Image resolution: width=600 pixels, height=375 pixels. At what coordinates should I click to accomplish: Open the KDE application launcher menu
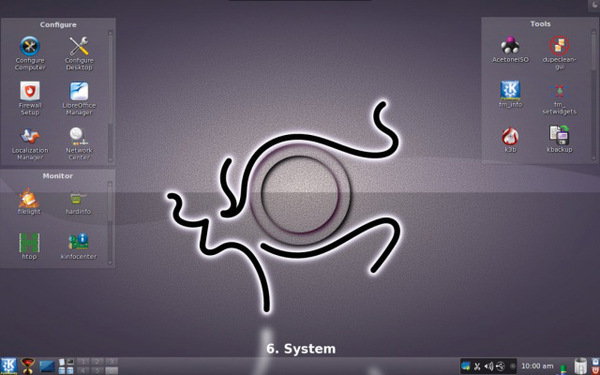click(x=8, y=366)
